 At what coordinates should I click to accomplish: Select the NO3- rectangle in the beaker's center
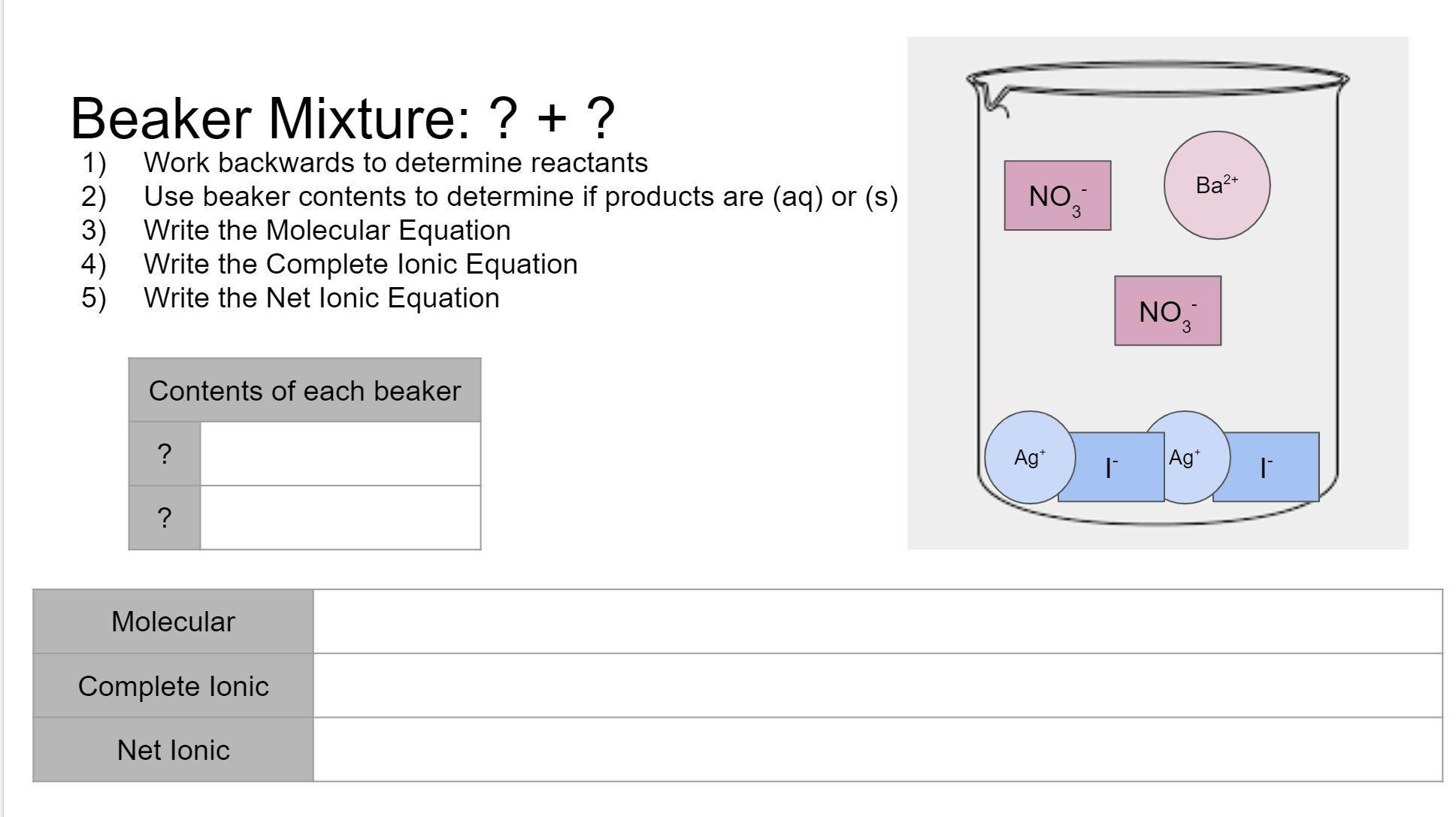tap(1167, 310)
